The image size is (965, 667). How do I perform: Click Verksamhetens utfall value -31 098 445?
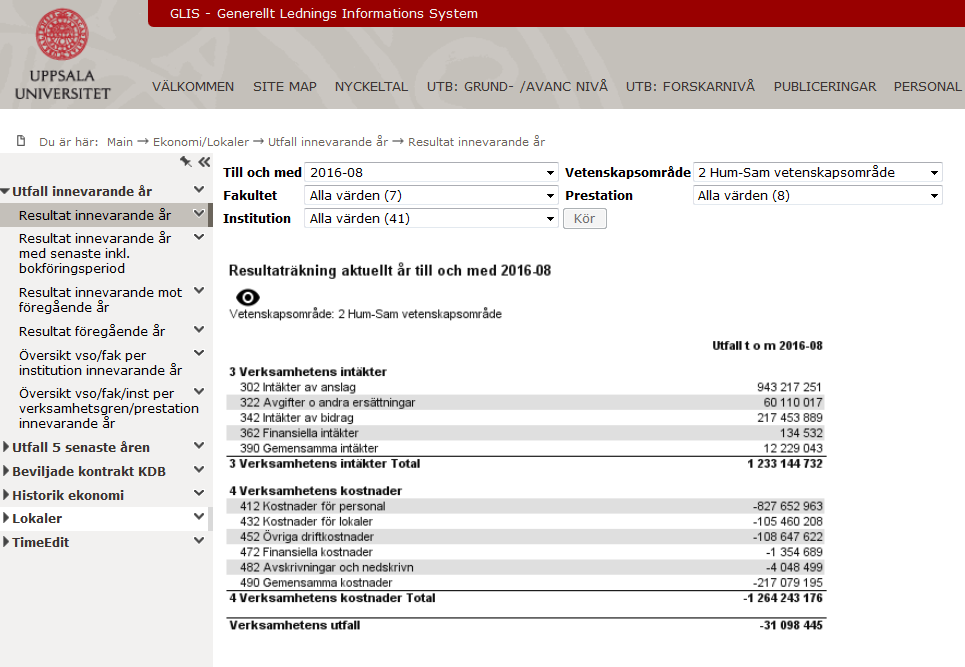(x=791, y=625)
